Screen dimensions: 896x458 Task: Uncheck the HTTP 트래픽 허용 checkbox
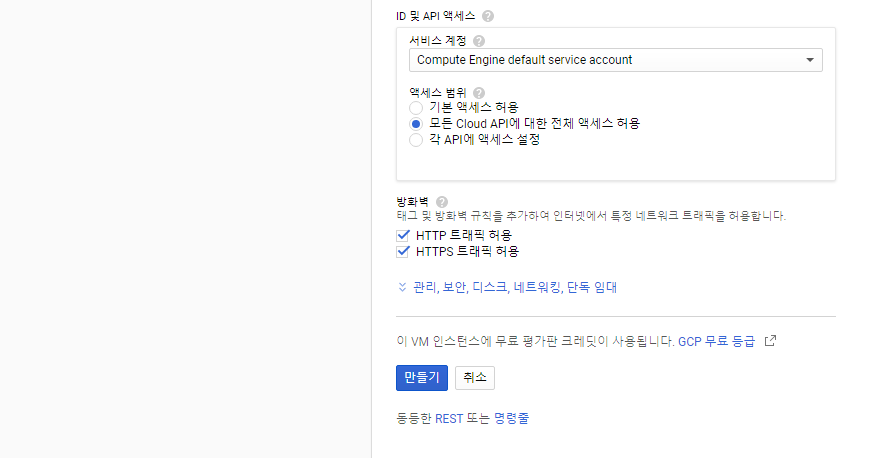pos(403,235)
